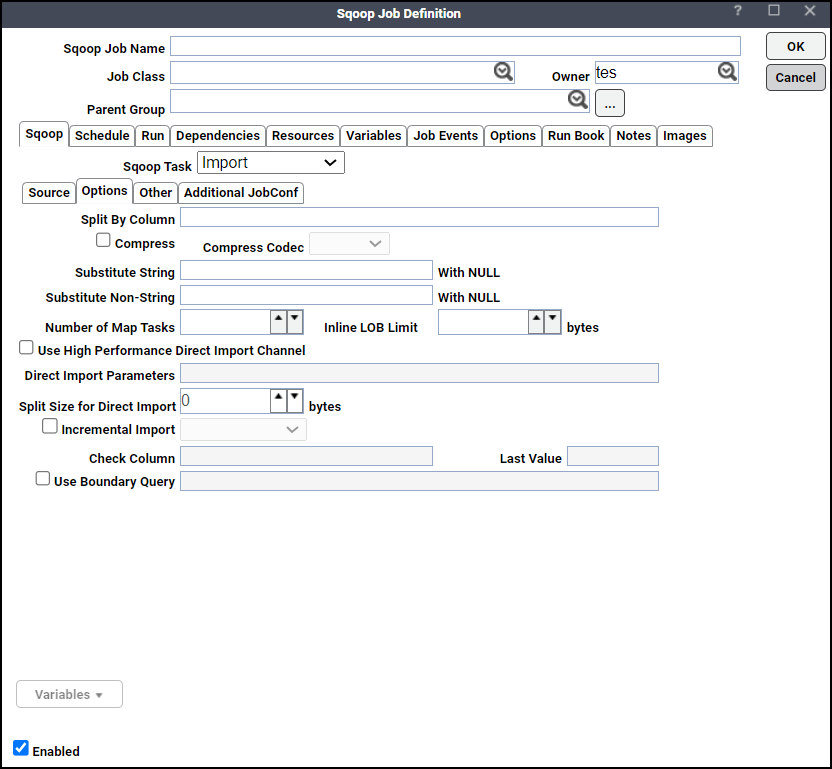This screenshot has width=832, height=769.
Task: Click the OK button
Action: click(x=795, y=46)
